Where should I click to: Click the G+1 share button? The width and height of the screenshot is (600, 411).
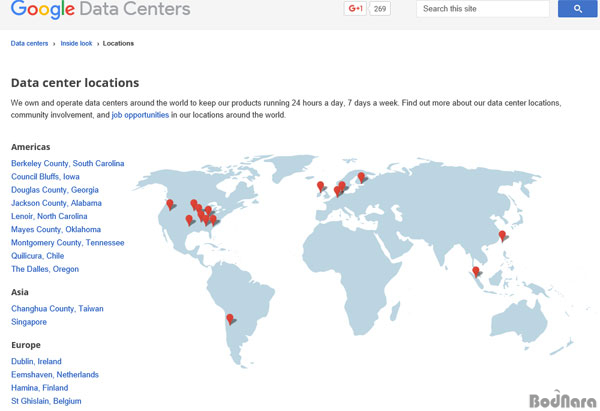pyautogui.click(x=355, y=8)
